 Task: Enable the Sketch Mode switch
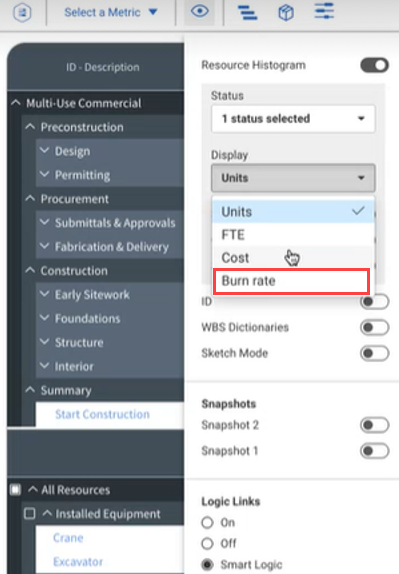[374, 353]
